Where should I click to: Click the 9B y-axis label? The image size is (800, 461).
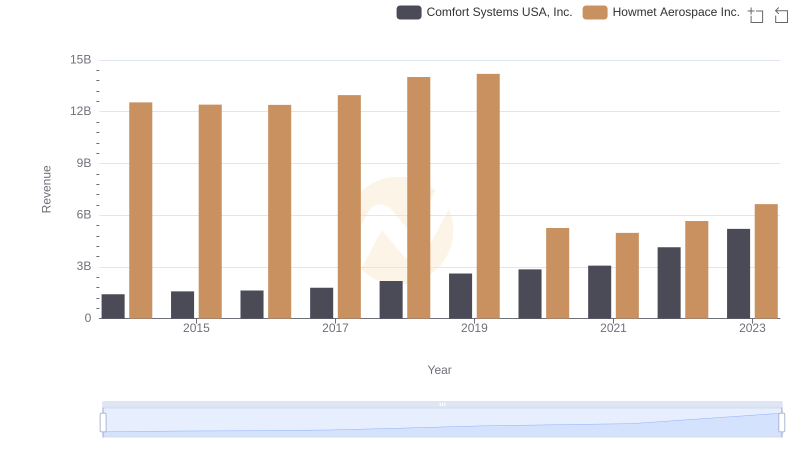[84, 163]
